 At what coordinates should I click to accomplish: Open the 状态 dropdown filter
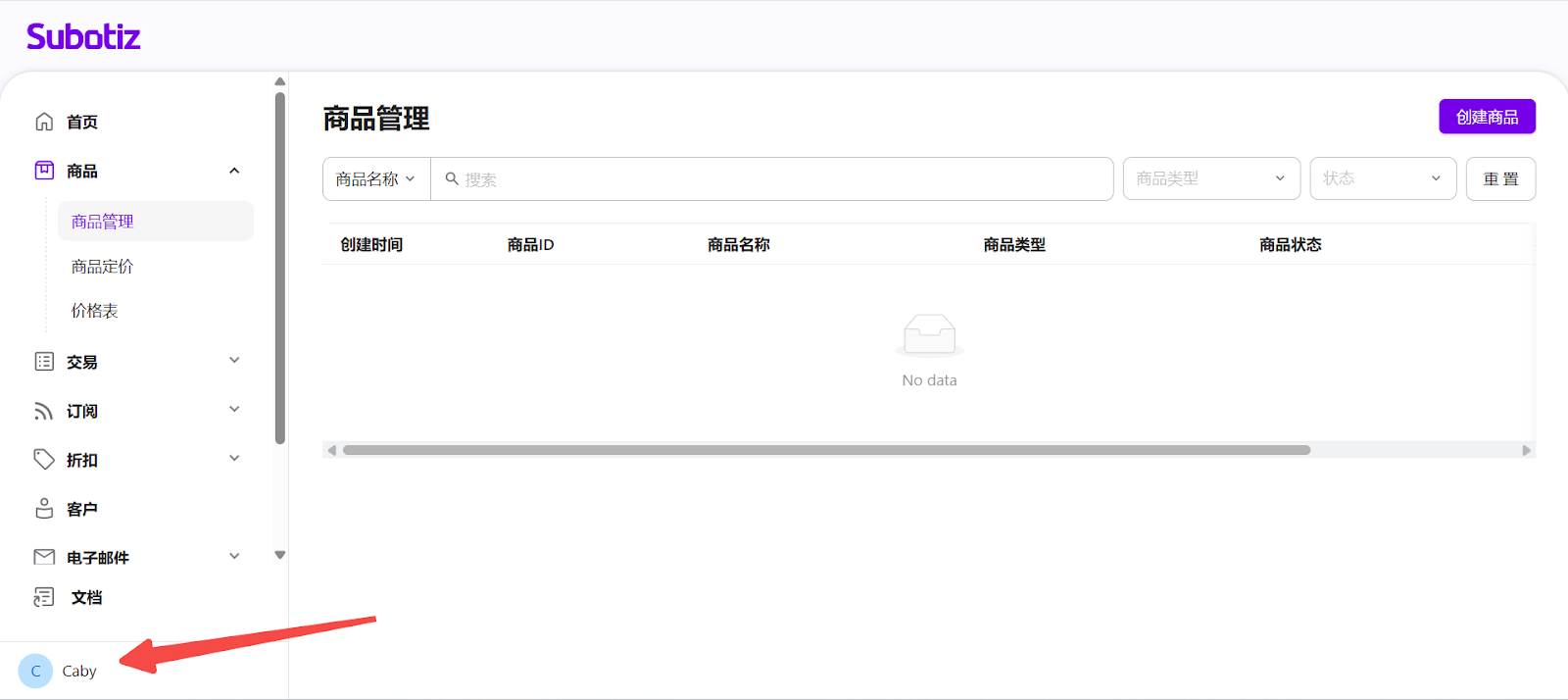click(1382, 178)
